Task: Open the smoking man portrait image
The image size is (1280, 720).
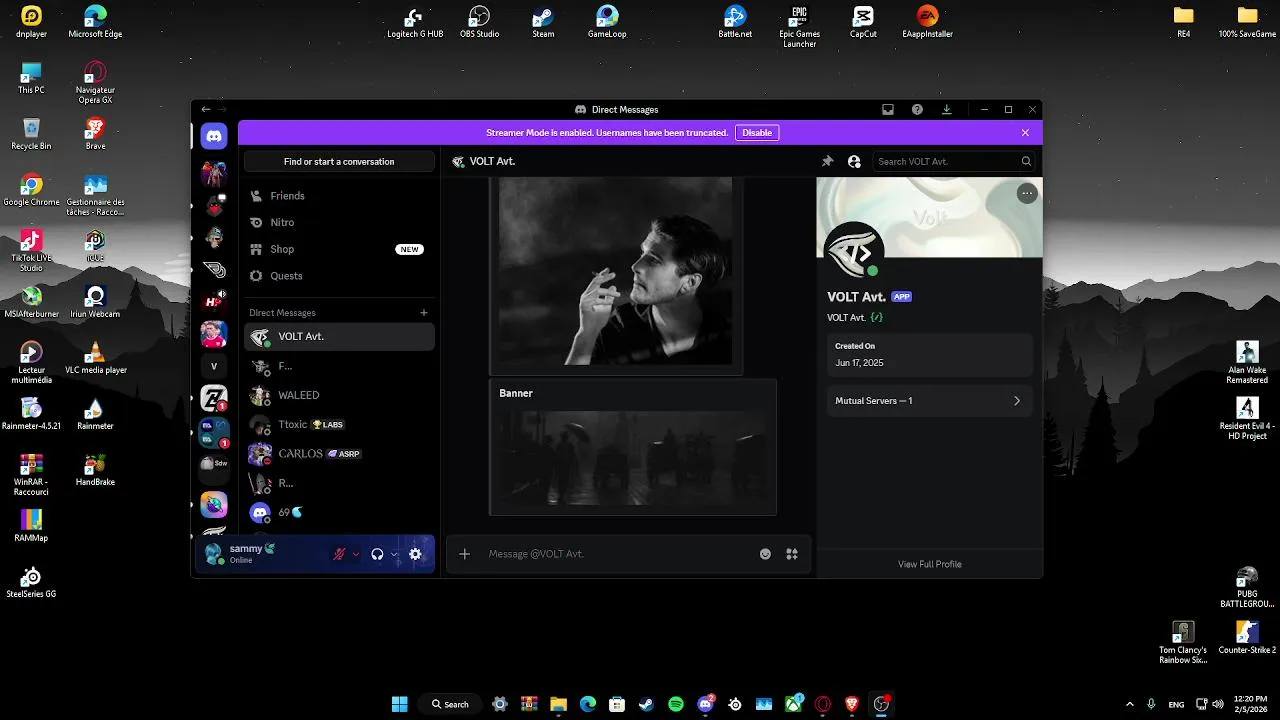Action: pos(616,273)
